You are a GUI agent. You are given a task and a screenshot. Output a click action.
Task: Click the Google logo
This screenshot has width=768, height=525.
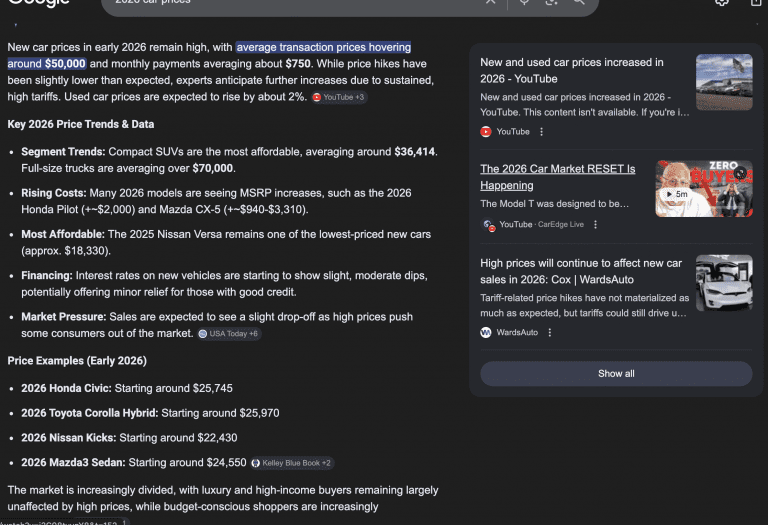36,3
